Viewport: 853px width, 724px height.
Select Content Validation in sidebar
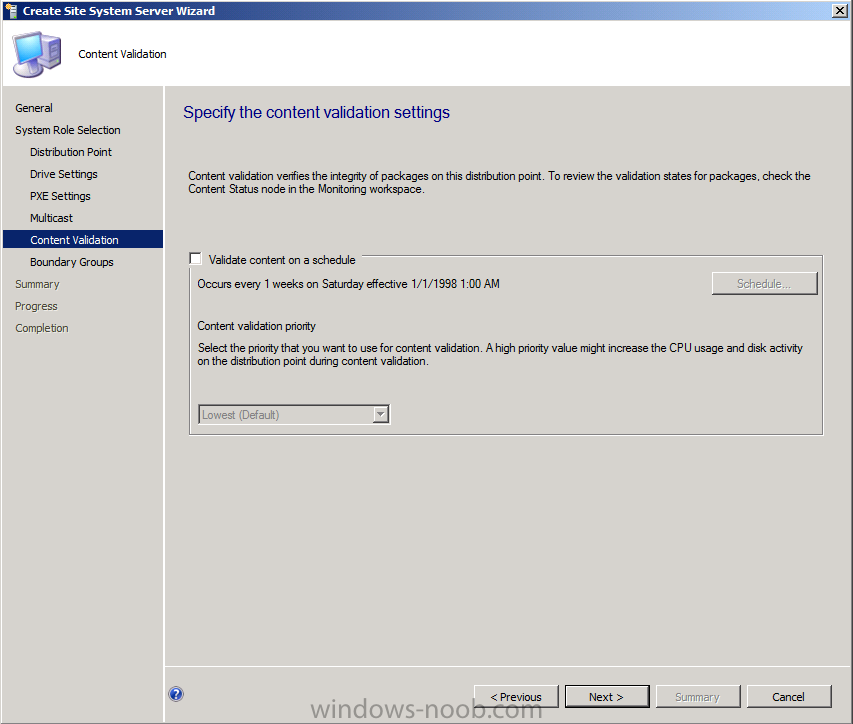pos(83,239)
